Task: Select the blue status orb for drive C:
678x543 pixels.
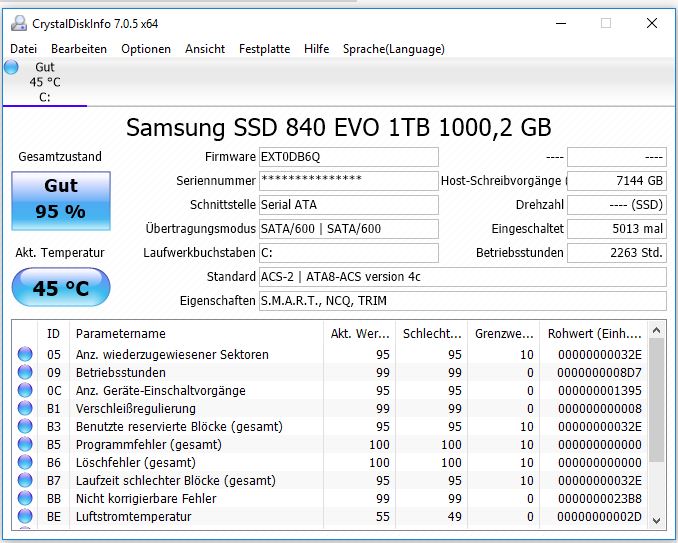Action: tap(11, 67)
